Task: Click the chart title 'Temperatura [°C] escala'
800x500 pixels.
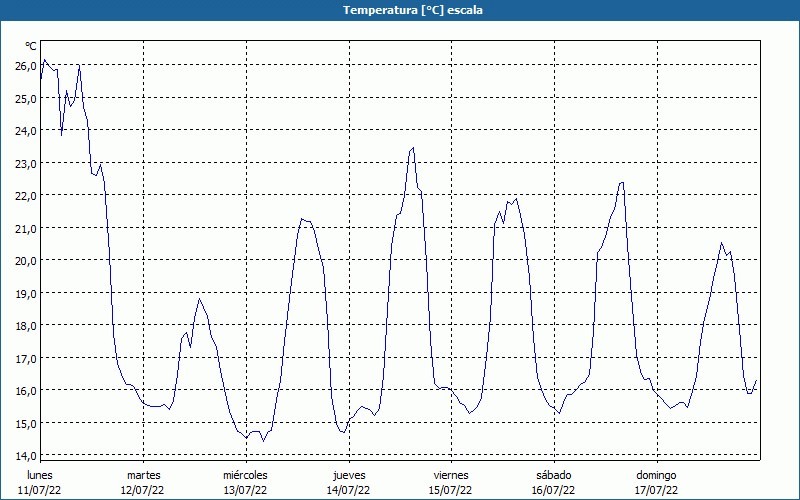Action: point(413,10)
